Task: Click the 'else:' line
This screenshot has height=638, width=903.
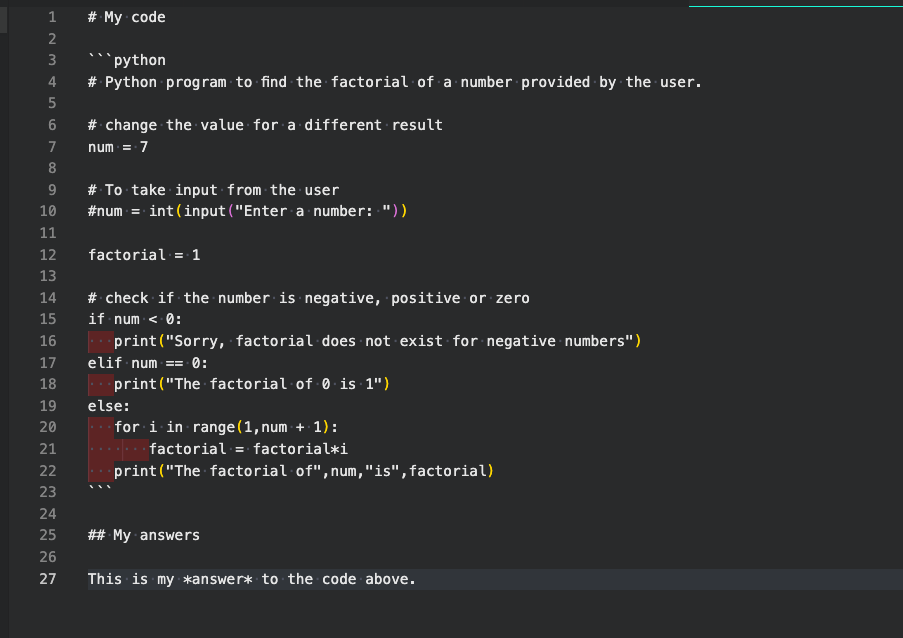Action: [109, 406]
